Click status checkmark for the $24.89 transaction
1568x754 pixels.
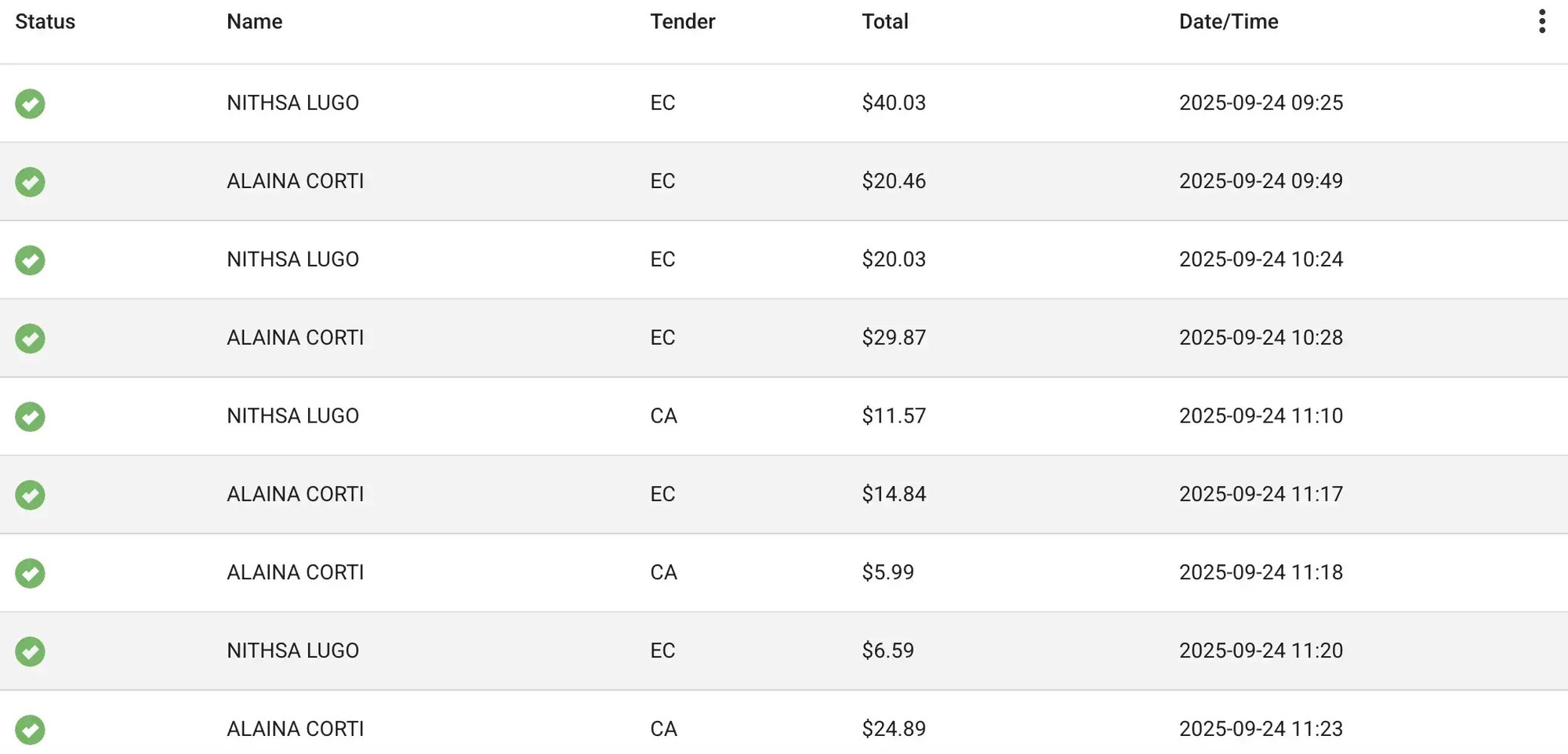[31, 730]
